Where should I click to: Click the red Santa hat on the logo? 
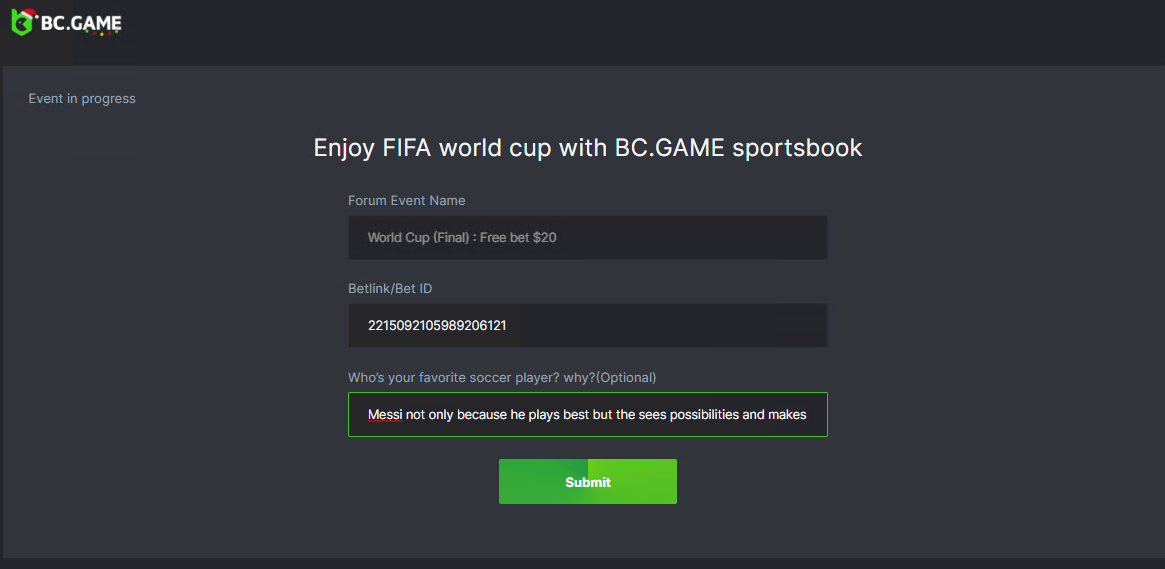click(x=28, y=13)
